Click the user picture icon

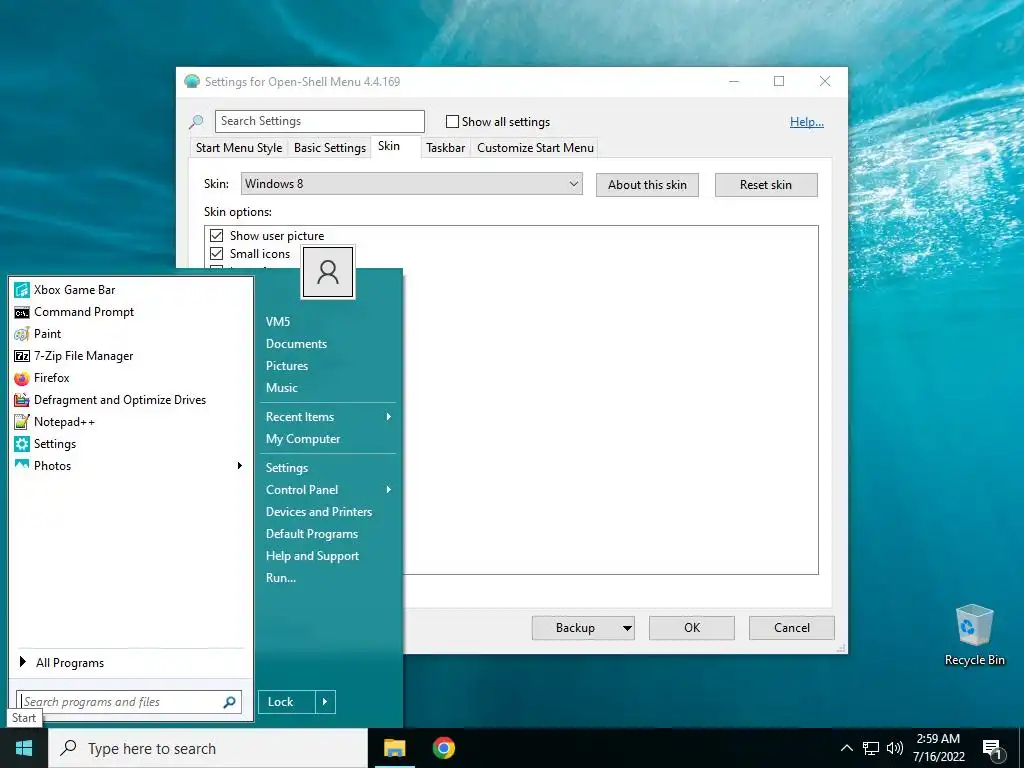click(x=328, y=272)
